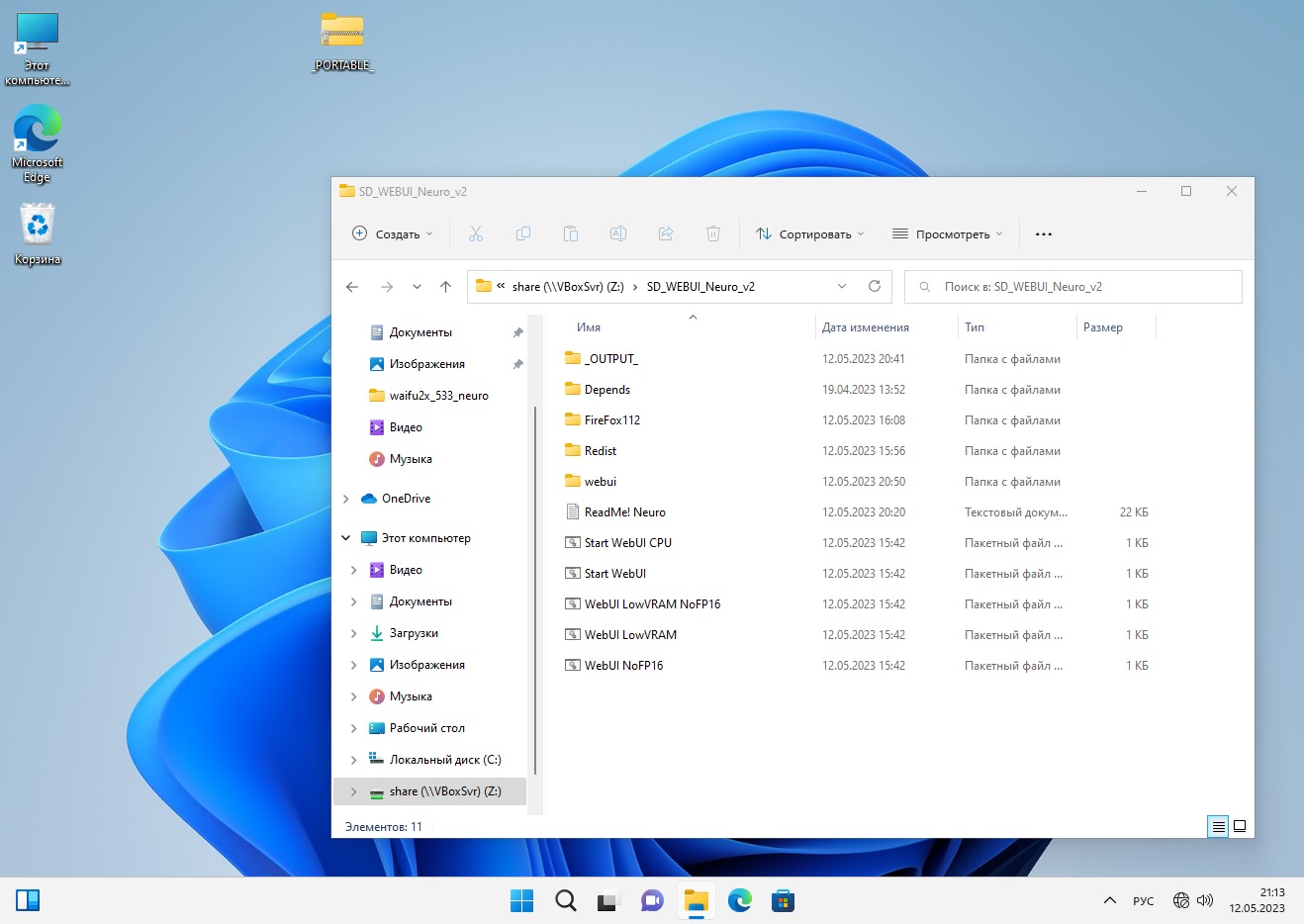Click the search box for SD_WEBUI_Neuro_v2

coord(1073,287)
